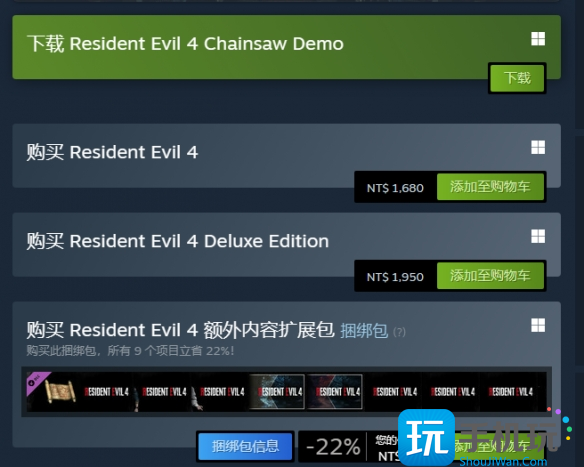Select the treasure map DLC thumbnail

52,392
